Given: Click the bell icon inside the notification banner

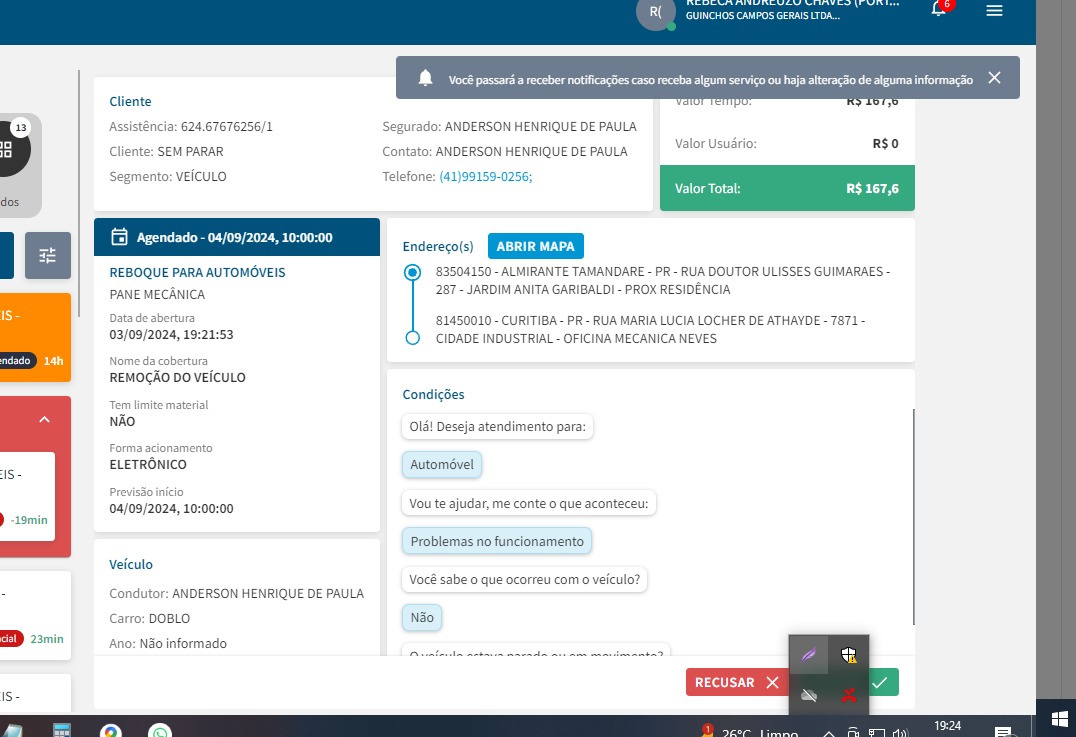Looking at the screenshot, I should [425, 78].
